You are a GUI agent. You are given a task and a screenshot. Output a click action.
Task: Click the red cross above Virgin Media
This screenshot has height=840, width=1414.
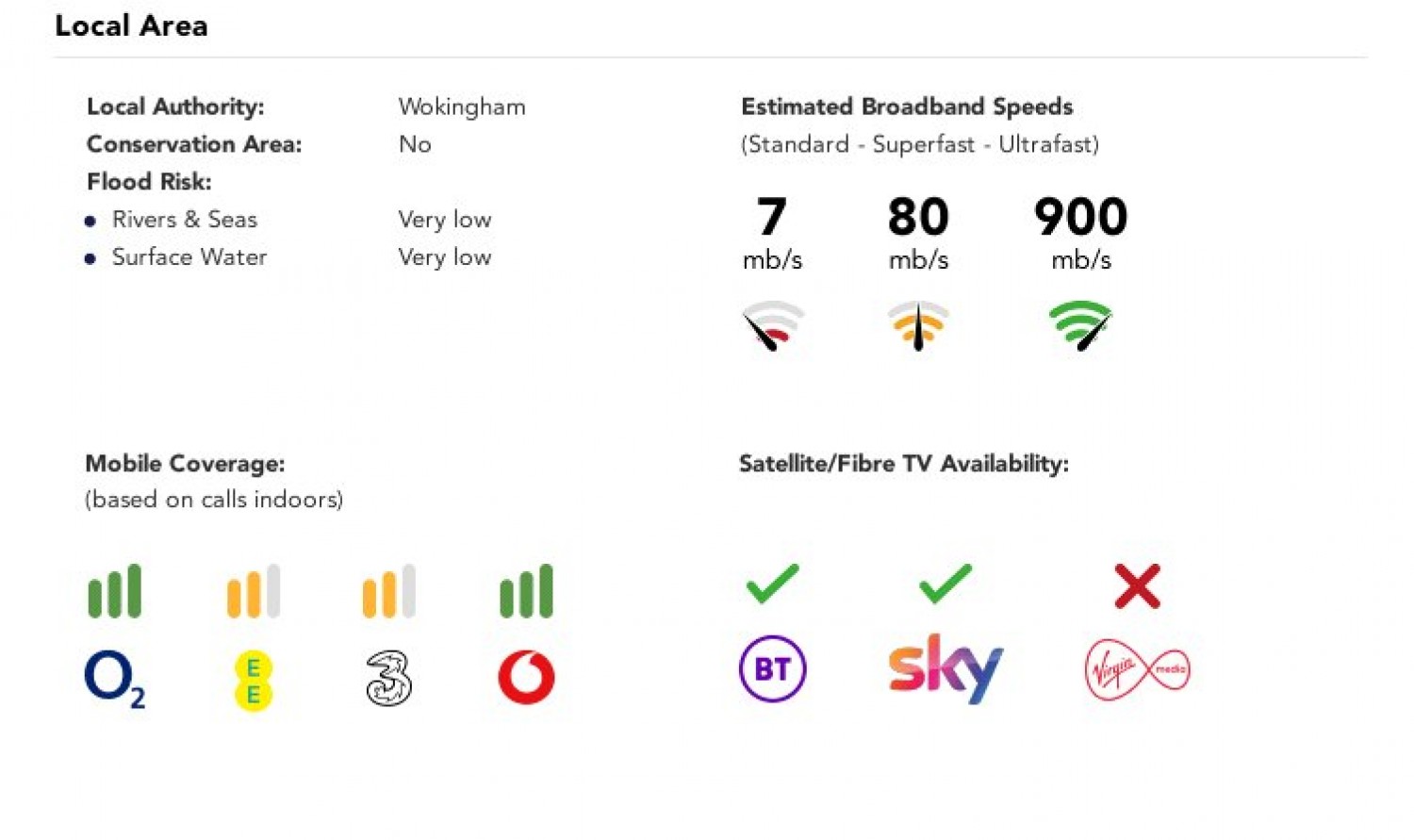[1137, 585]
